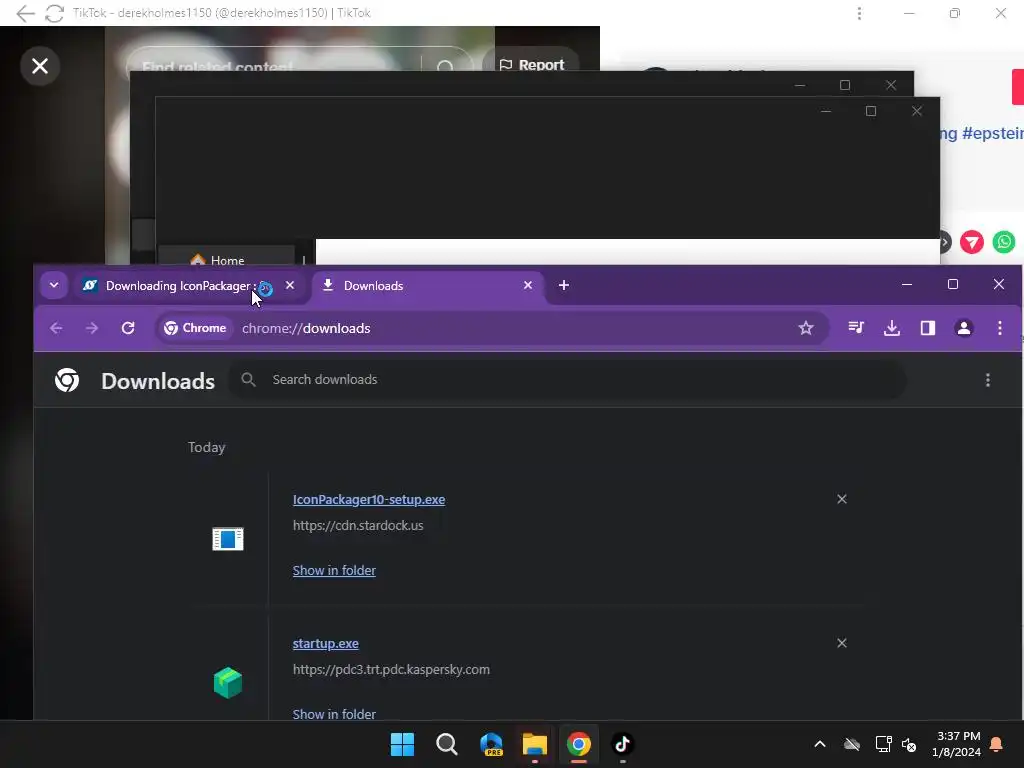Open TikTok from taskbar
This screenshot has width=1024, height=768.
coord(622,744)
